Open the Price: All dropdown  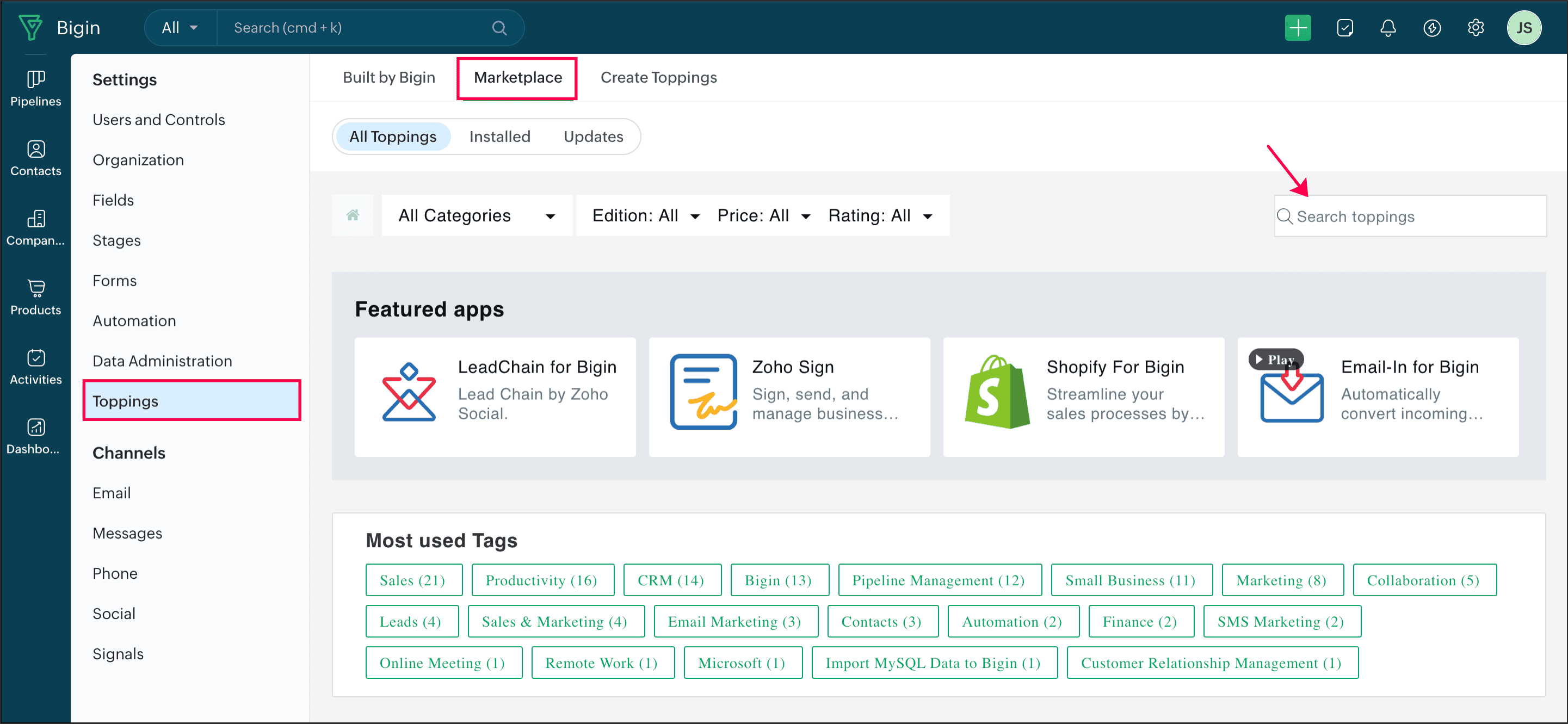(763, 215)
